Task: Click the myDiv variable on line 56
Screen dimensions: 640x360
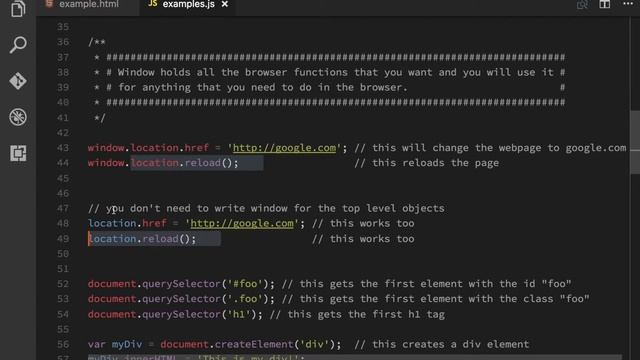Action: click(x=127, y=344)
